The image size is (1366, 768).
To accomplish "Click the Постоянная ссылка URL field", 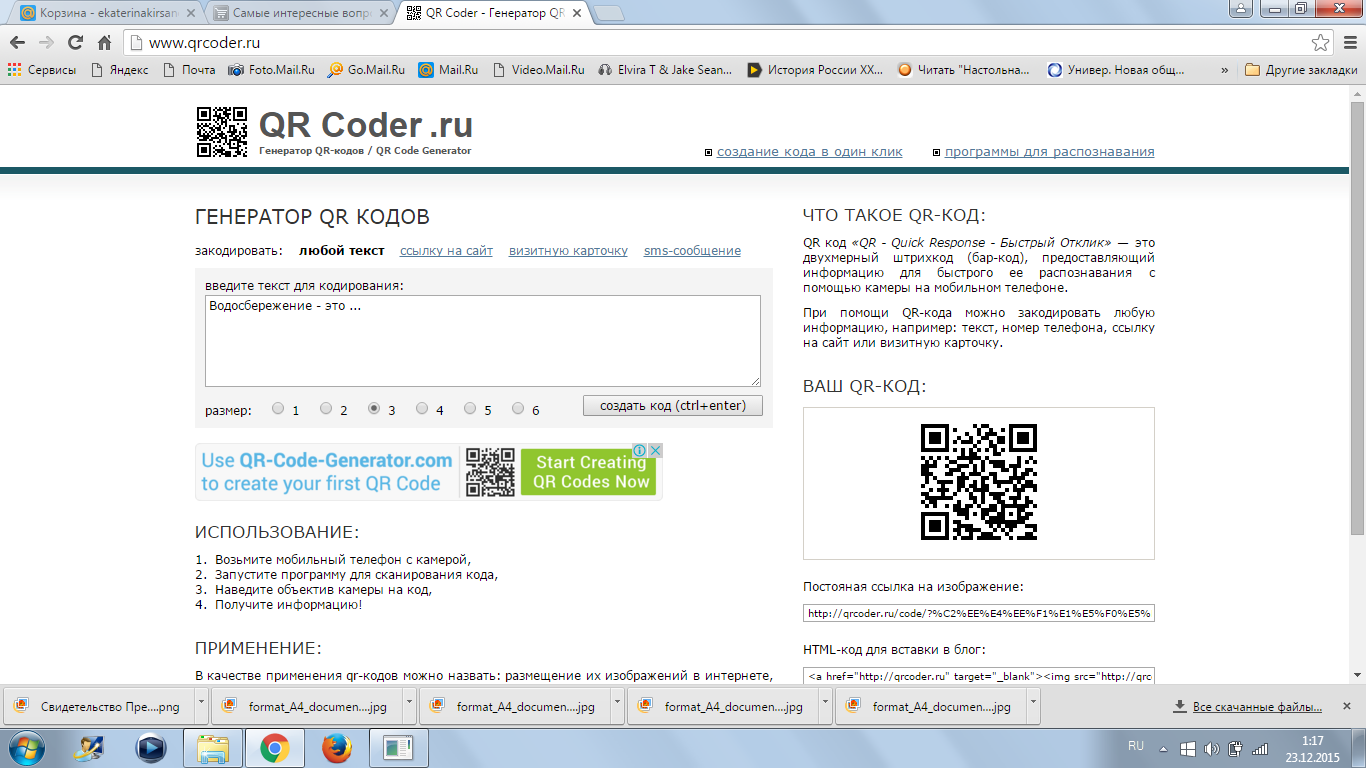I will coord(979,613).
